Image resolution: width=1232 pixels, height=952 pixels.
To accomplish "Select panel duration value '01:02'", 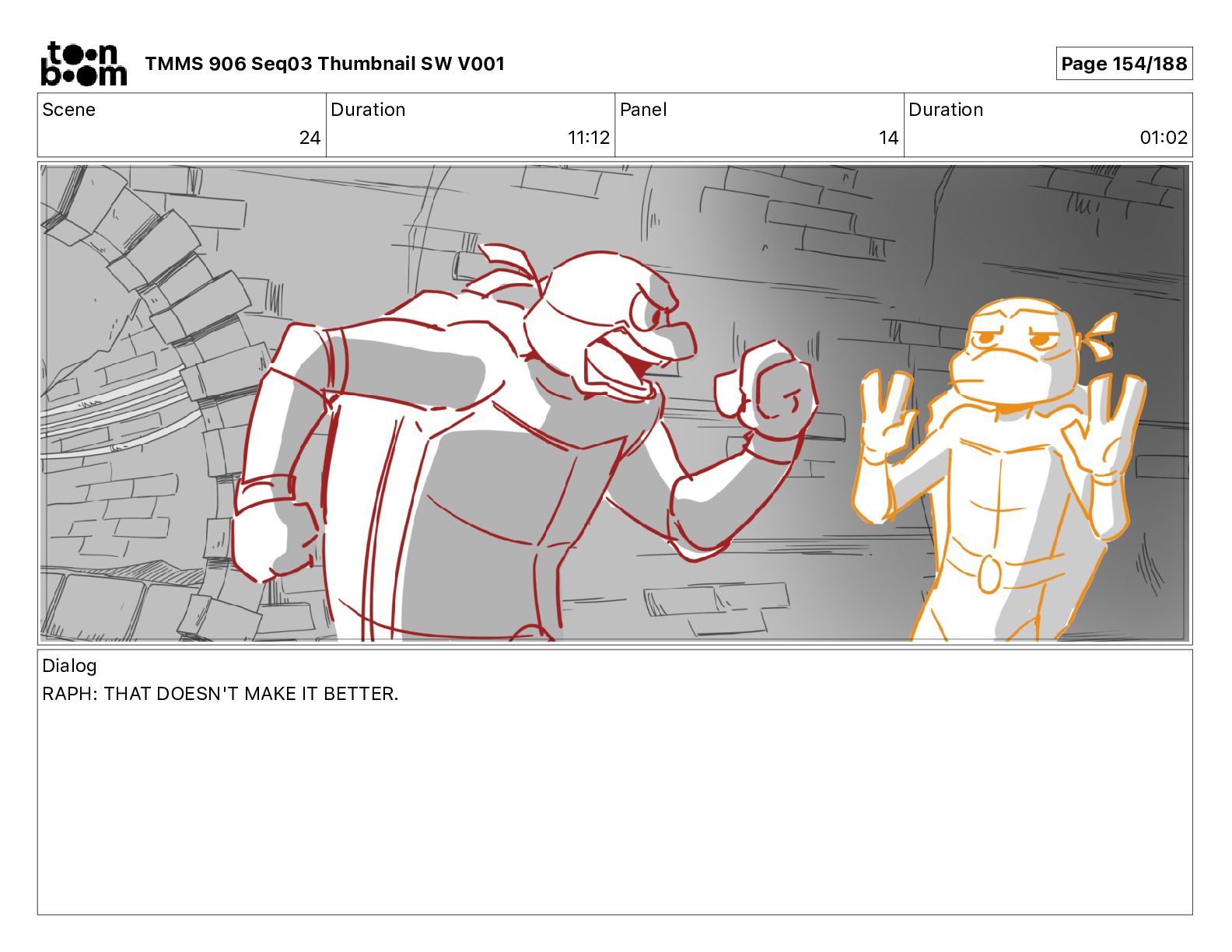I will (1164, 138).
